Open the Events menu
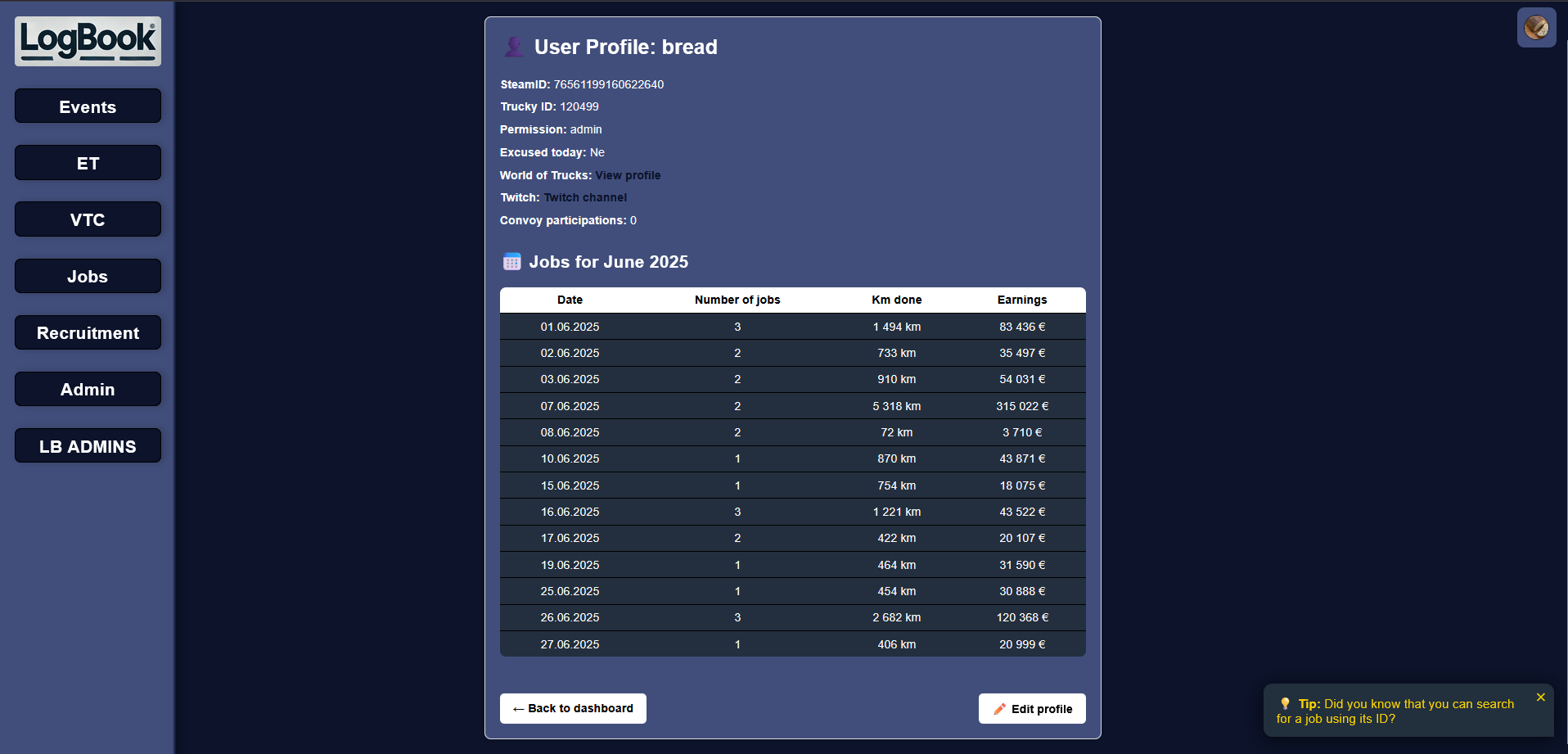The height and width of the screenshot is (754, 1568). pyautogui.click(x=88, y=106)
